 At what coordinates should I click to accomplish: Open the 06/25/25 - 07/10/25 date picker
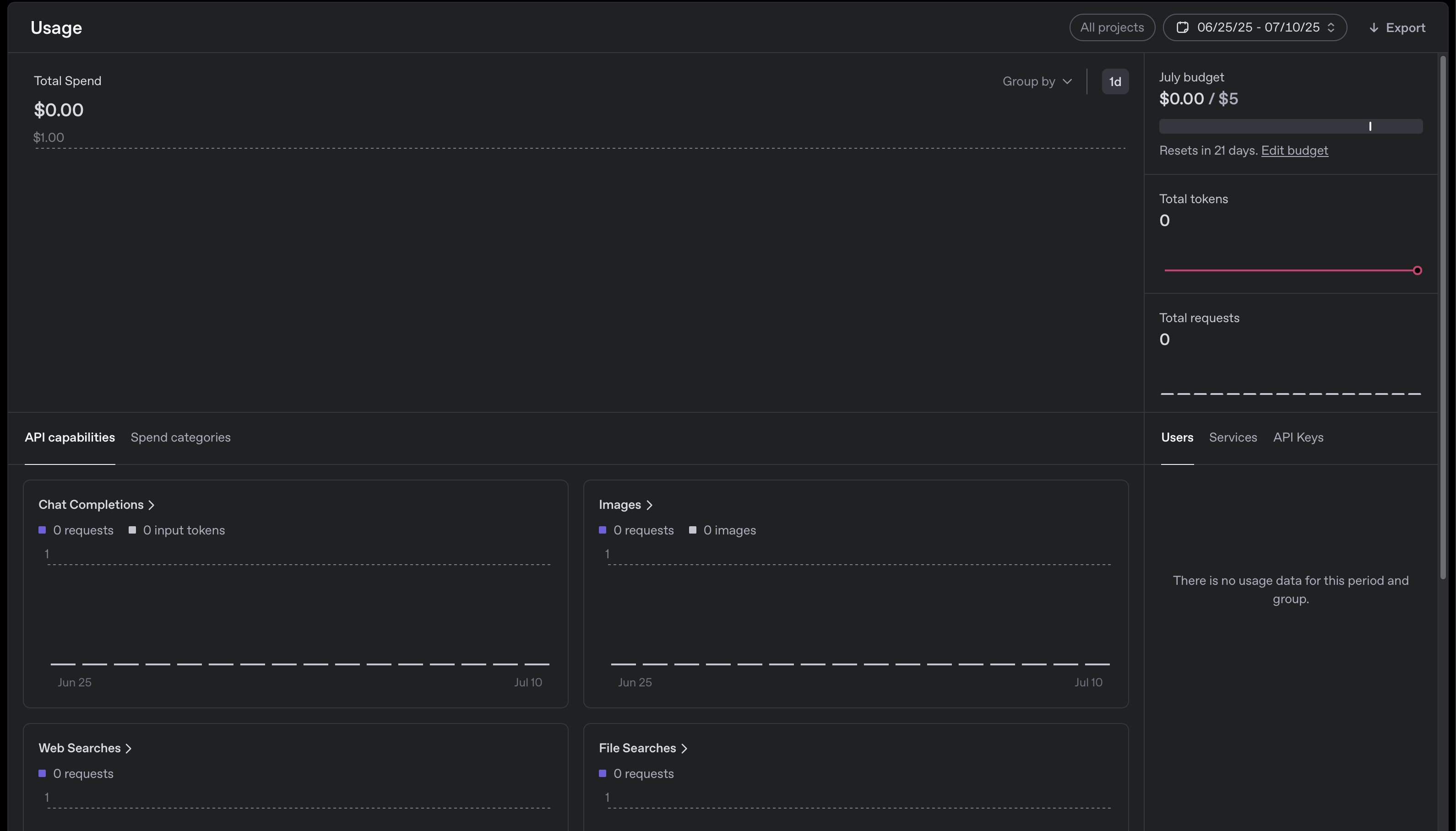[x=1258, y=27]
